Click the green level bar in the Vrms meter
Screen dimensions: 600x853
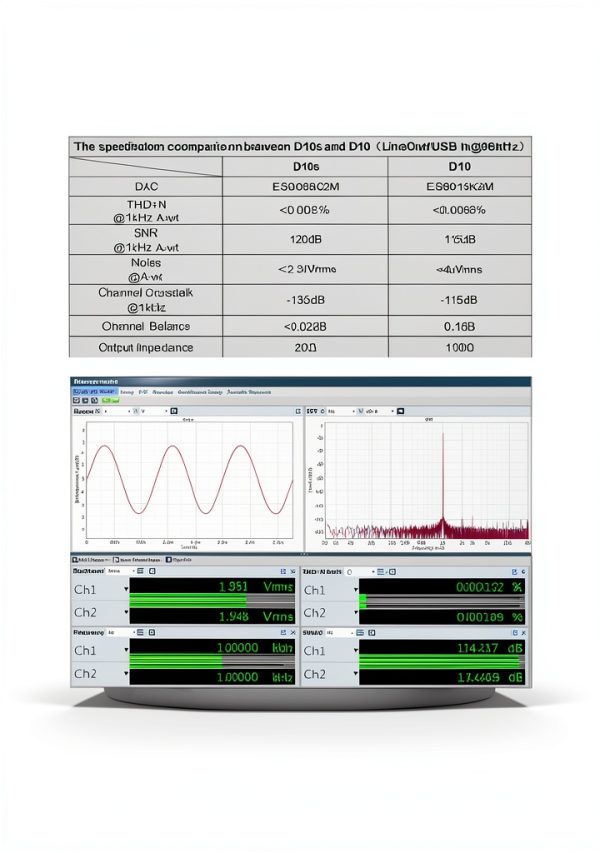188,601
